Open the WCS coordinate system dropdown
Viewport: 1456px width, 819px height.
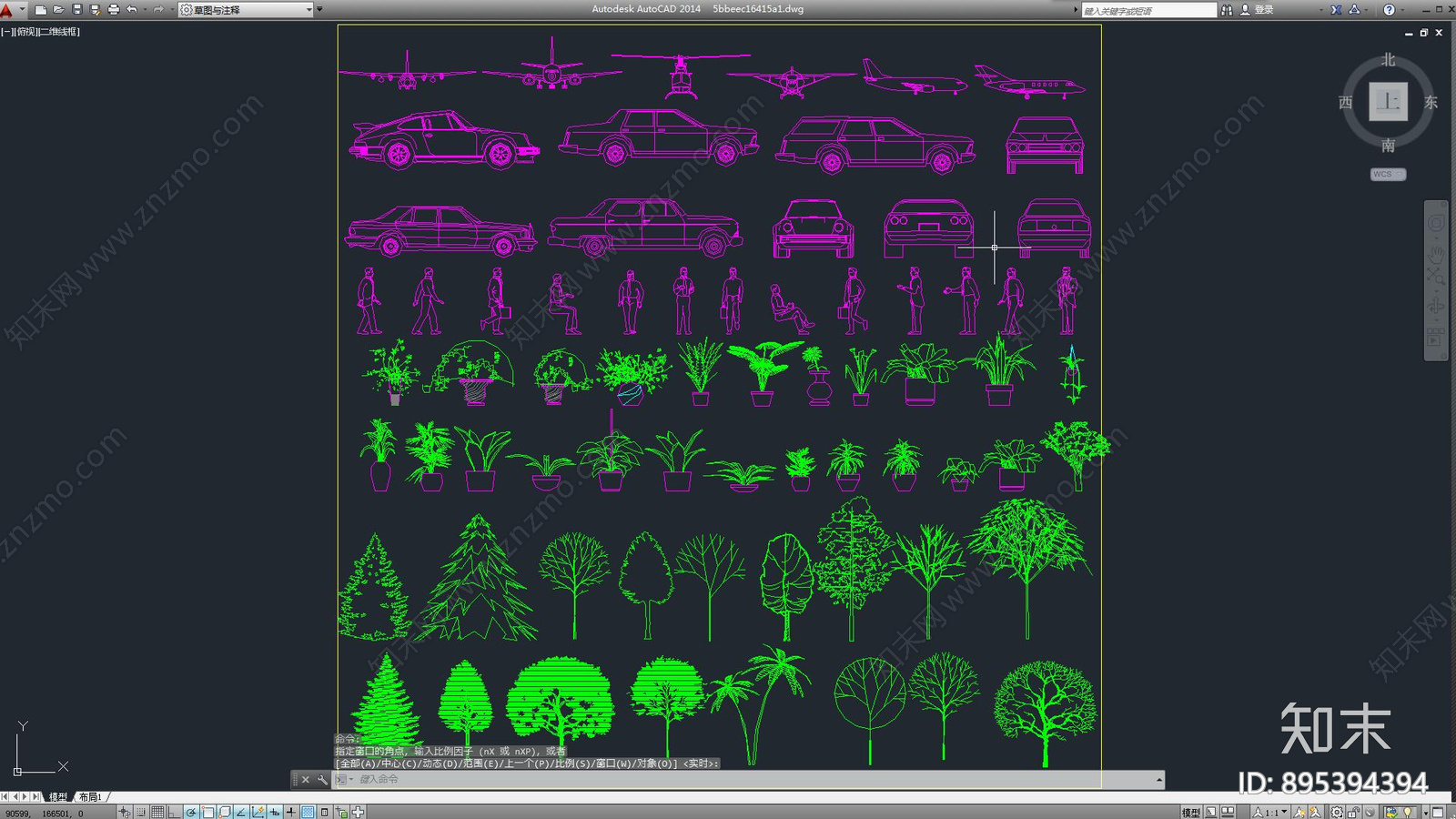coord(1388,174)
